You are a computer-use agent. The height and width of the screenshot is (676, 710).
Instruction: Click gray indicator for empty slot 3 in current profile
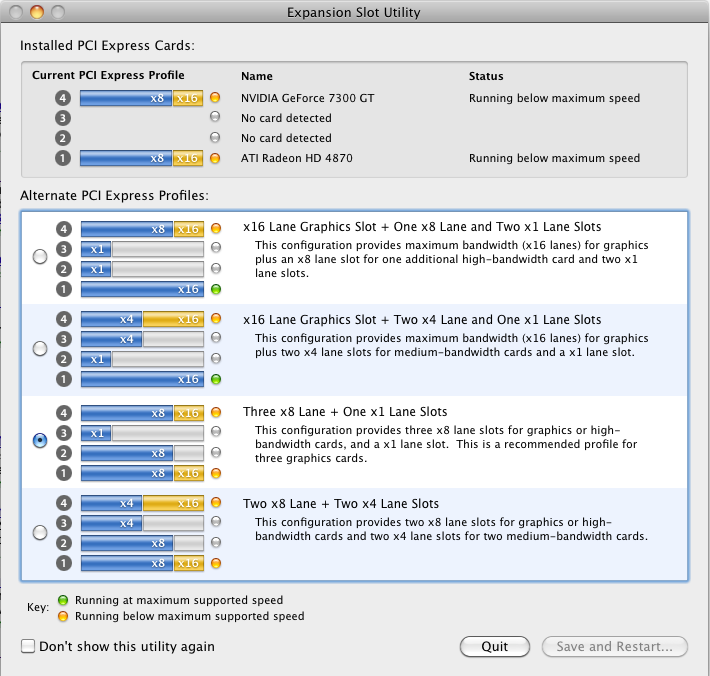pyautogui.click(x=215, y=117)
